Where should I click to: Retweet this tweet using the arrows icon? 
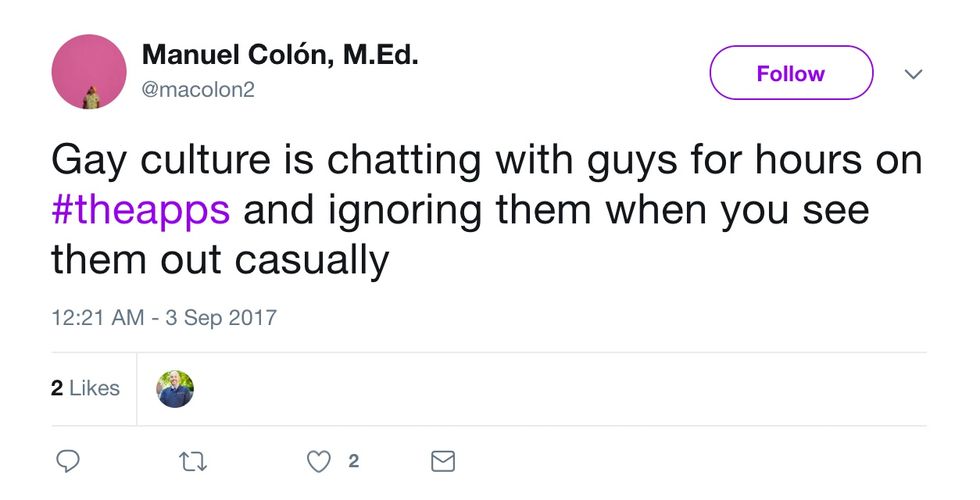coord(191,461)
